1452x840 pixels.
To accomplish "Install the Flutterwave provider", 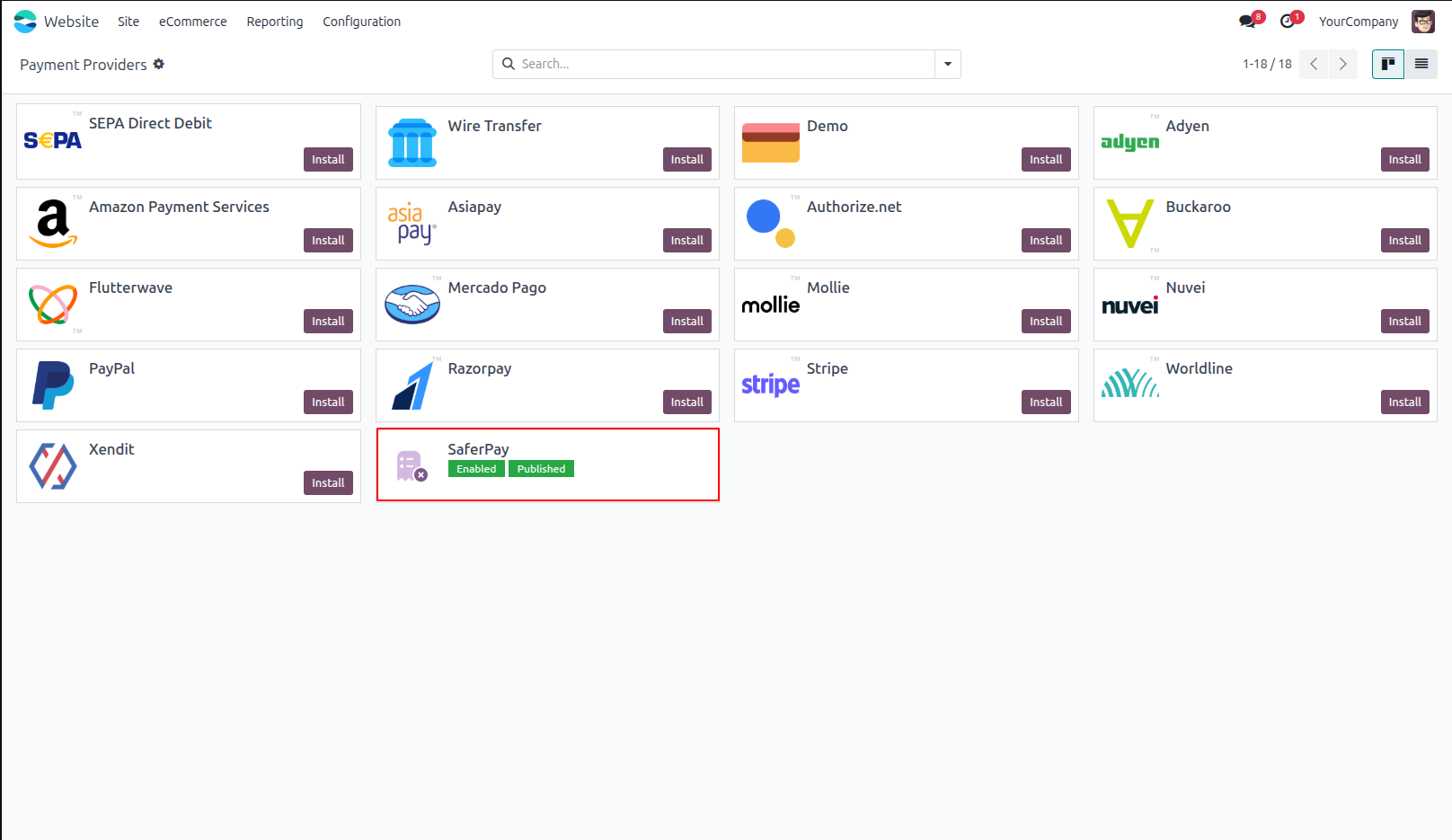I will coord(328,321).
